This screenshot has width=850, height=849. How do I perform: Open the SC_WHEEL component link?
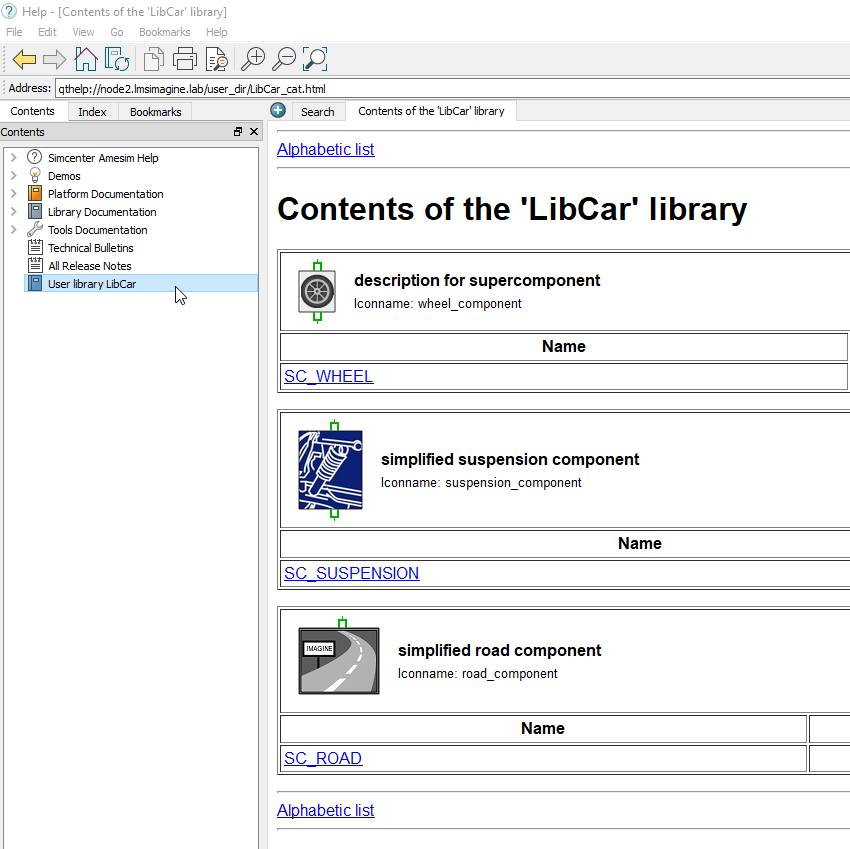328,376
